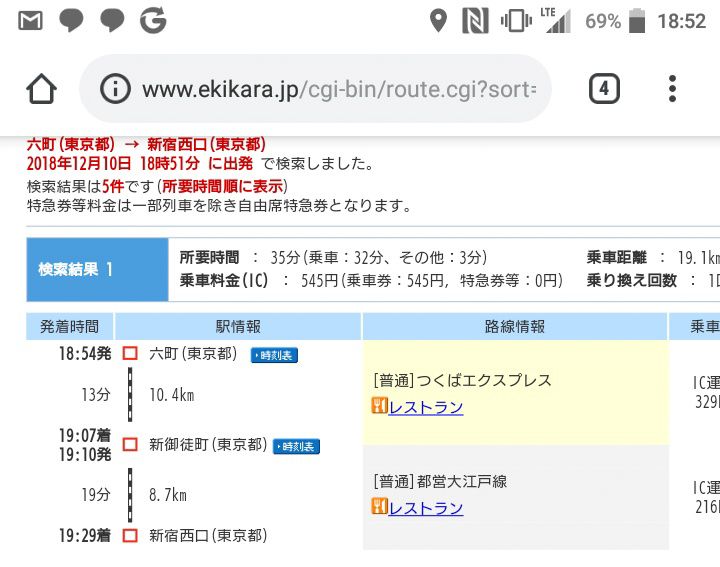
Task: Open 時刻表 timetable button for 六町
Action: pyautogui.click(x=274, y=355)
